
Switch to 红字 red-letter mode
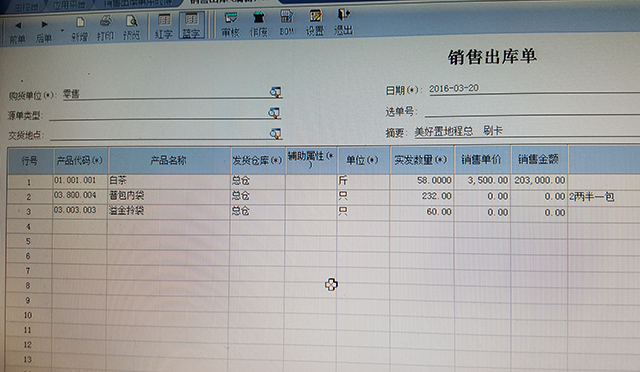(x=164, y=27)
